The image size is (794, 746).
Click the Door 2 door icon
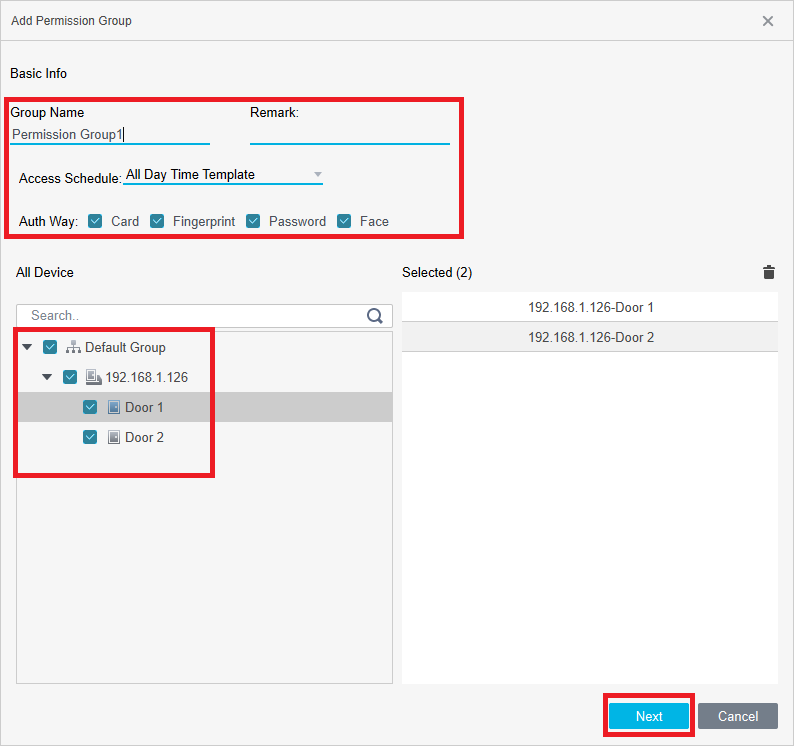(x=113, y=437)
